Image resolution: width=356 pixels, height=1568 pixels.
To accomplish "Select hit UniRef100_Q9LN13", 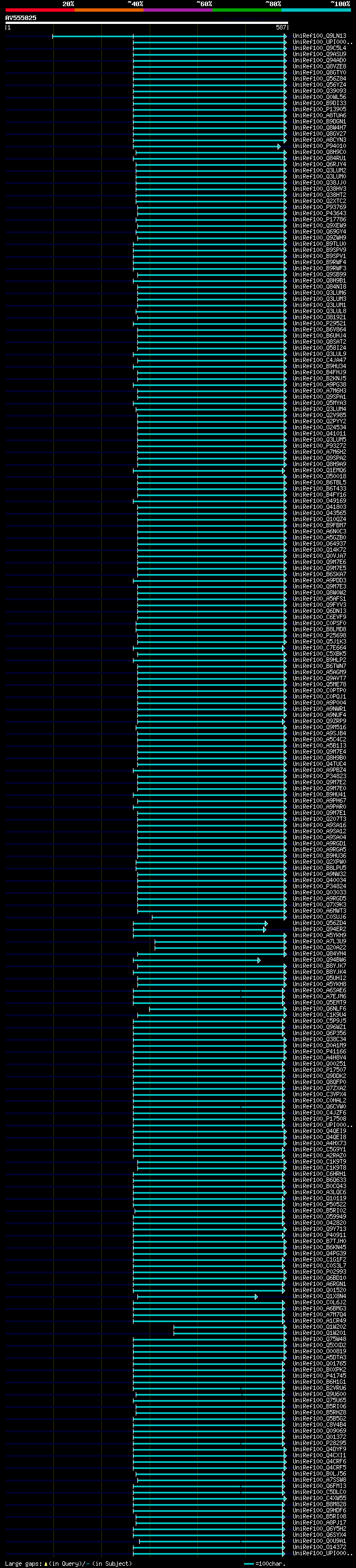I will coord(319,36).
